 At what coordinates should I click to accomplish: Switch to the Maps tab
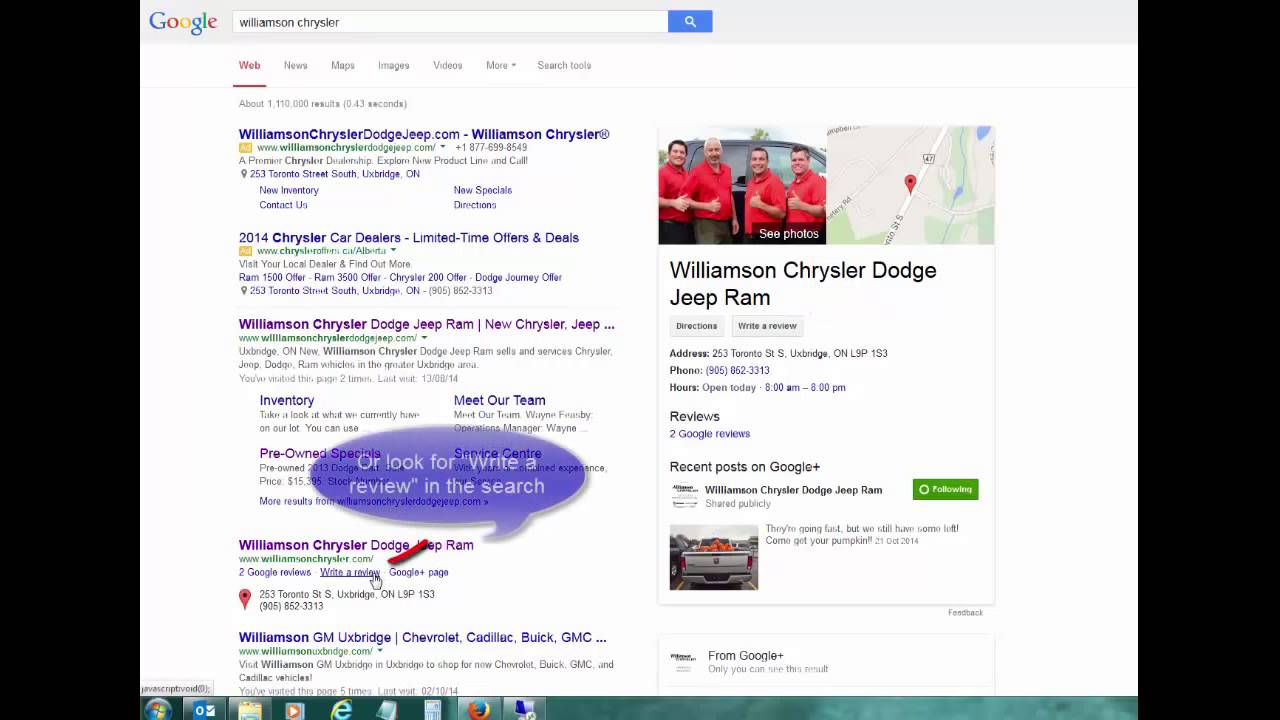(x=343, y=65)
